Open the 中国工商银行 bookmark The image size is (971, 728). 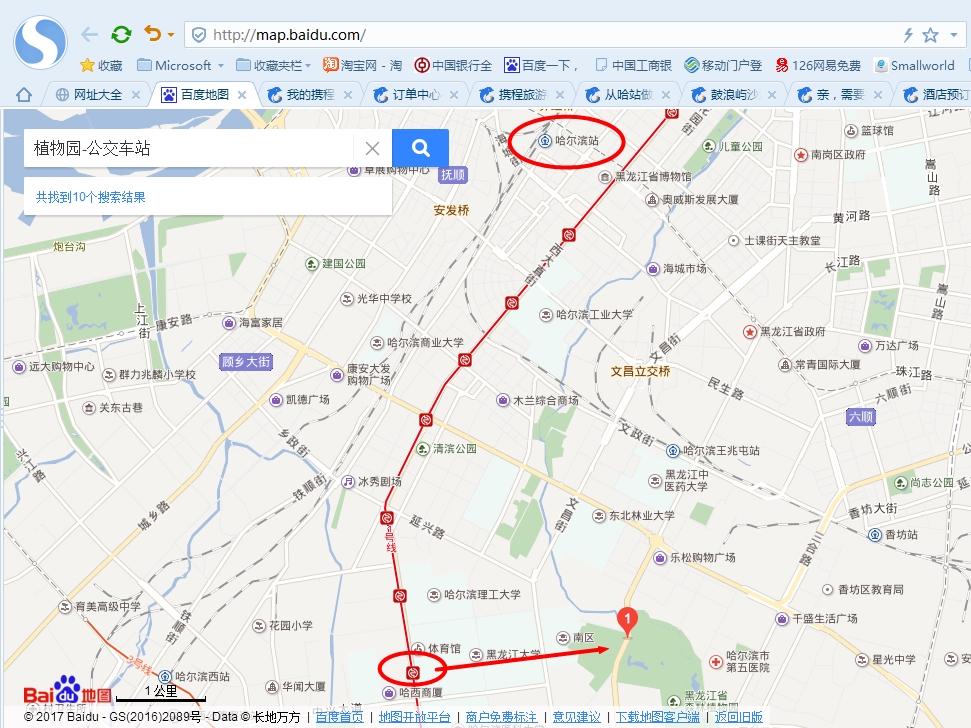pyautogui.click(x=633, y=65)
